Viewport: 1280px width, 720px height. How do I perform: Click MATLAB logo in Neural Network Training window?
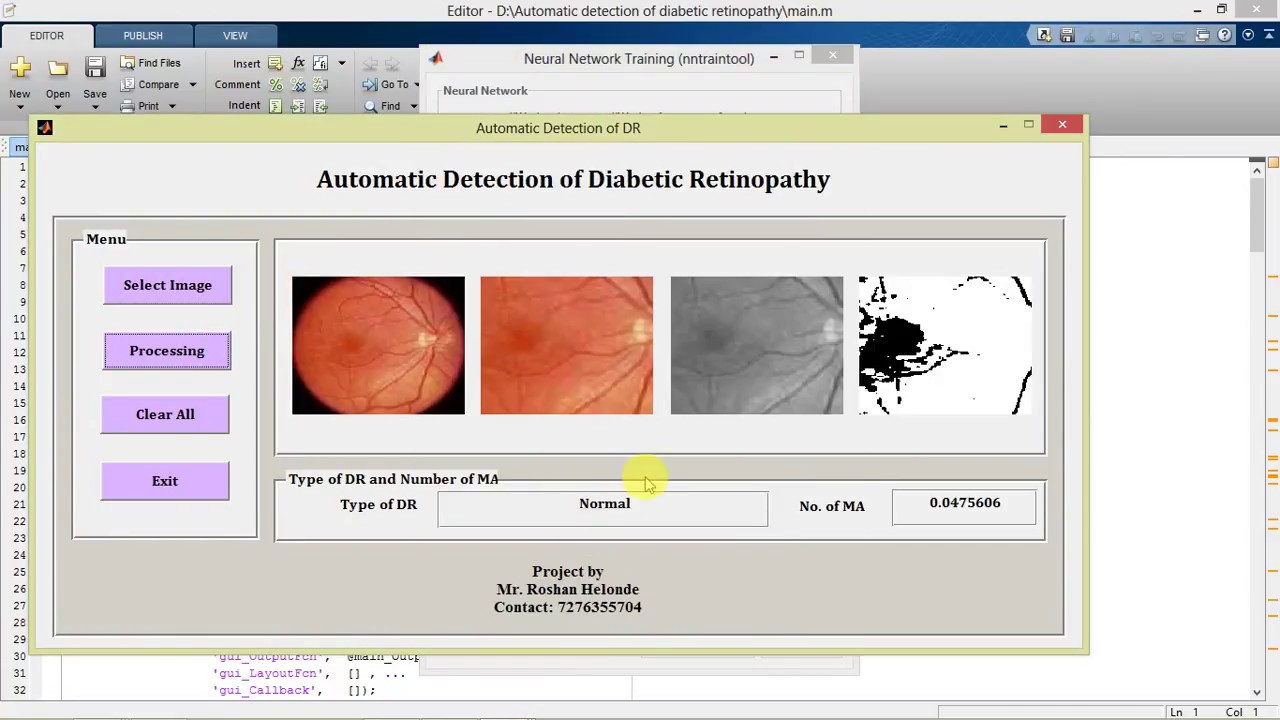click(436, 58)
